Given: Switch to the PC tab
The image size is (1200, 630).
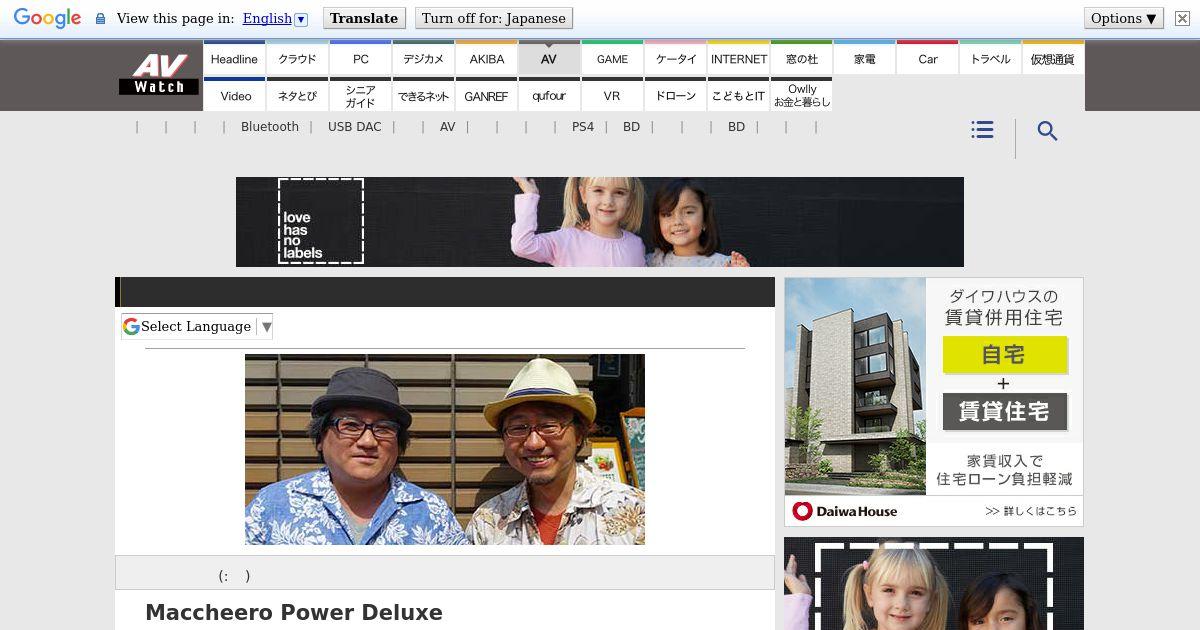Looking at the screenshot, I should pyautogui.click(x=360, y=58).
